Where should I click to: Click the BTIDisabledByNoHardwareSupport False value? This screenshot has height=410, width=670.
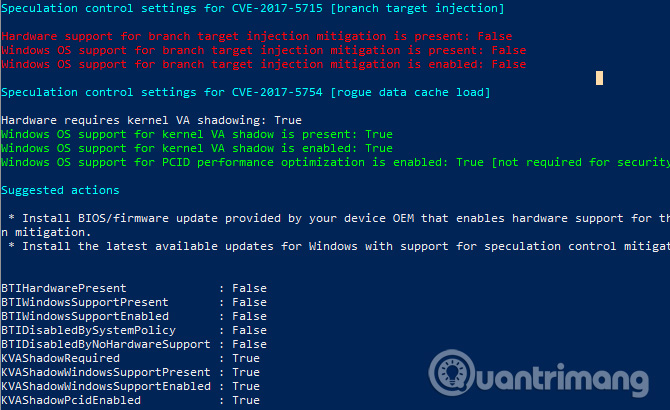(x=250, y=344)
